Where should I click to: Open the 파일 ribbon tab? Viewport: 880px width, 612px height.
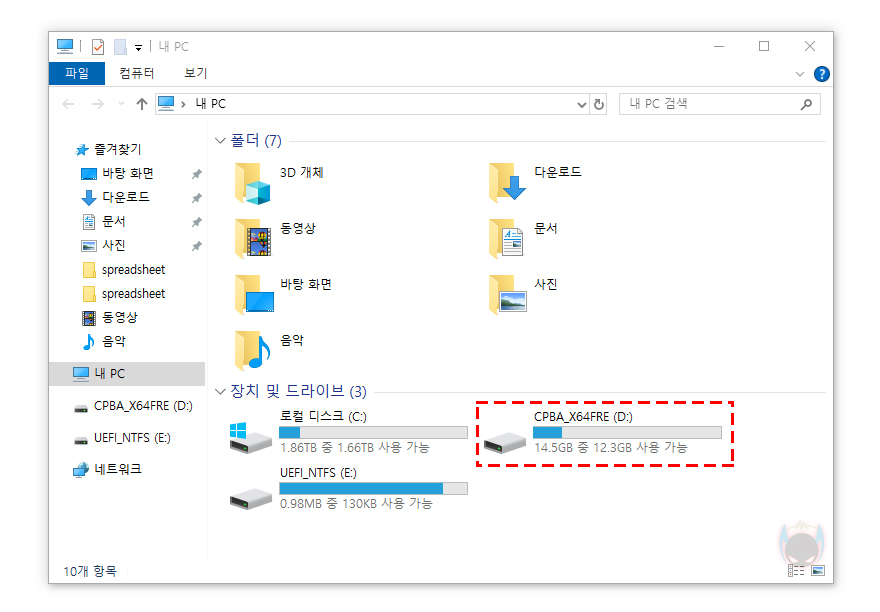tap(77, 73)
